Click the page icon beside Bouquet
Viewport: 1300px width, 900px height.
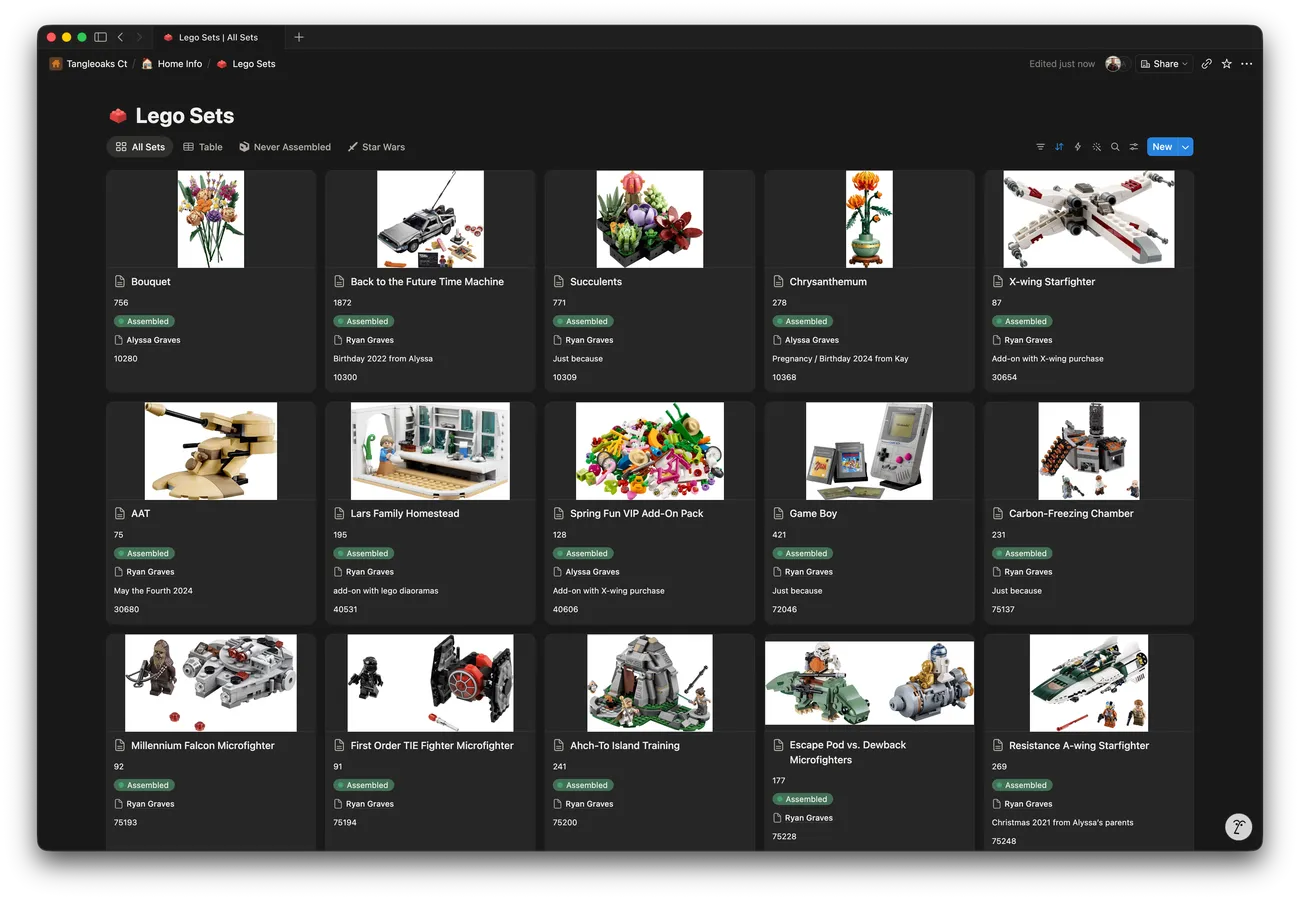point(120,282)
